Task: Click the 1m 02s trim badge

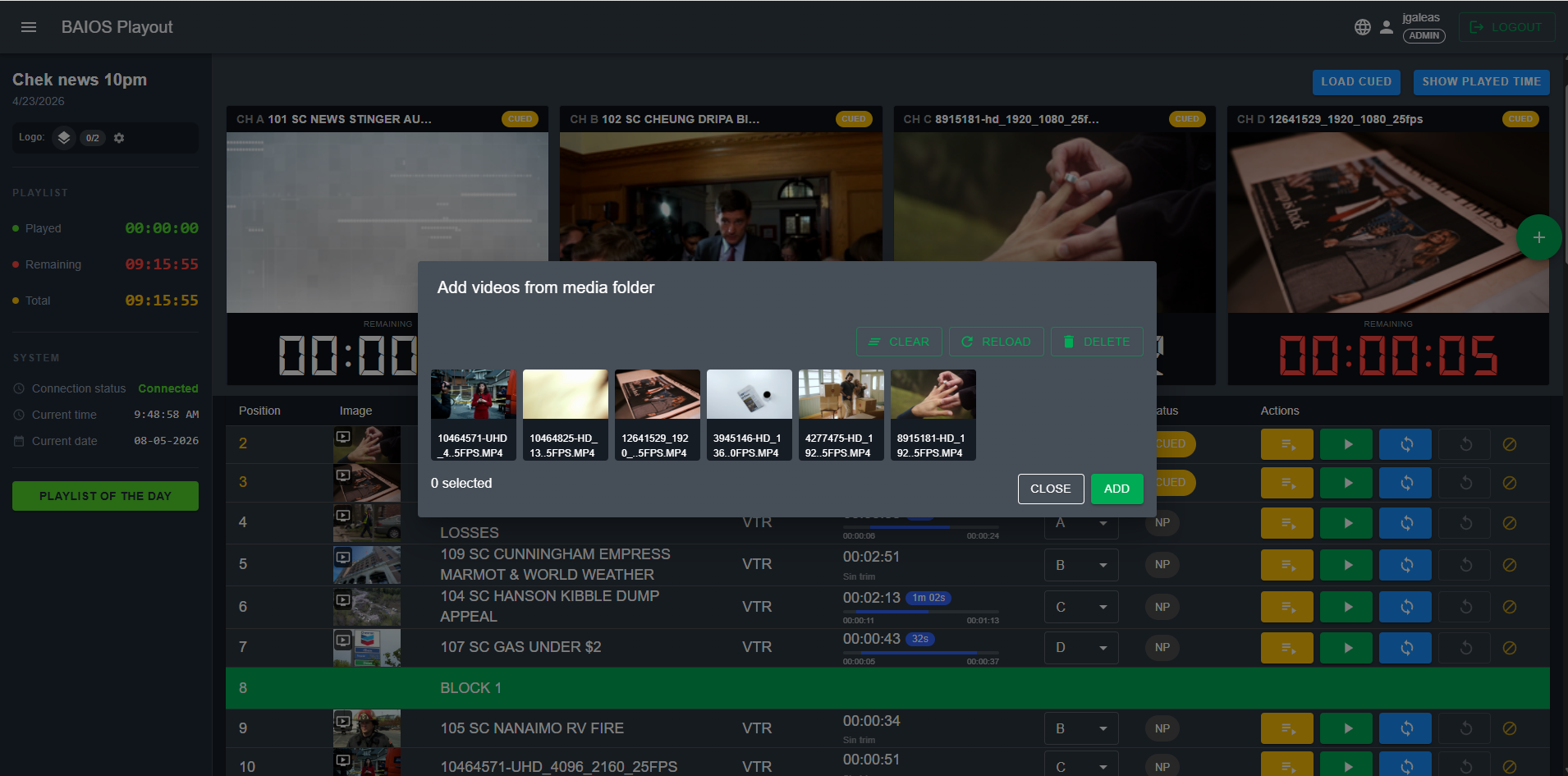Action: (928, 598)
